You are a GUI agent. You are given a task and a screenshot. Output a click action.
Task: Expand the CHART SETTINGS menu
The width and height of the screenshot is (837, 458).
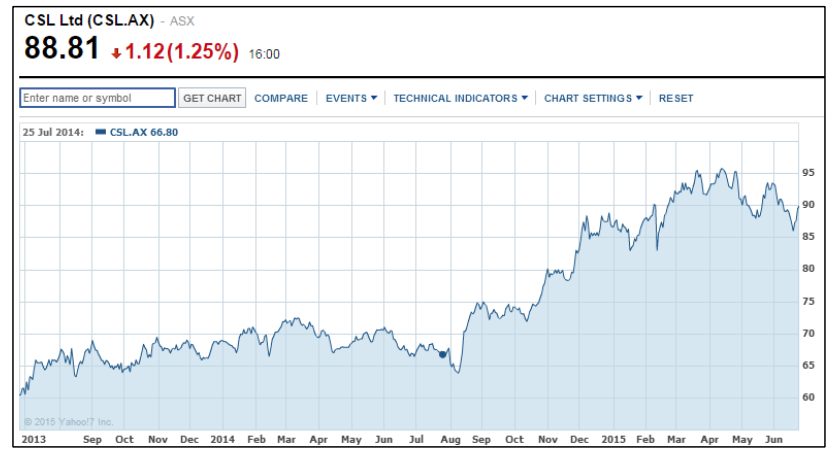[593, 98]
